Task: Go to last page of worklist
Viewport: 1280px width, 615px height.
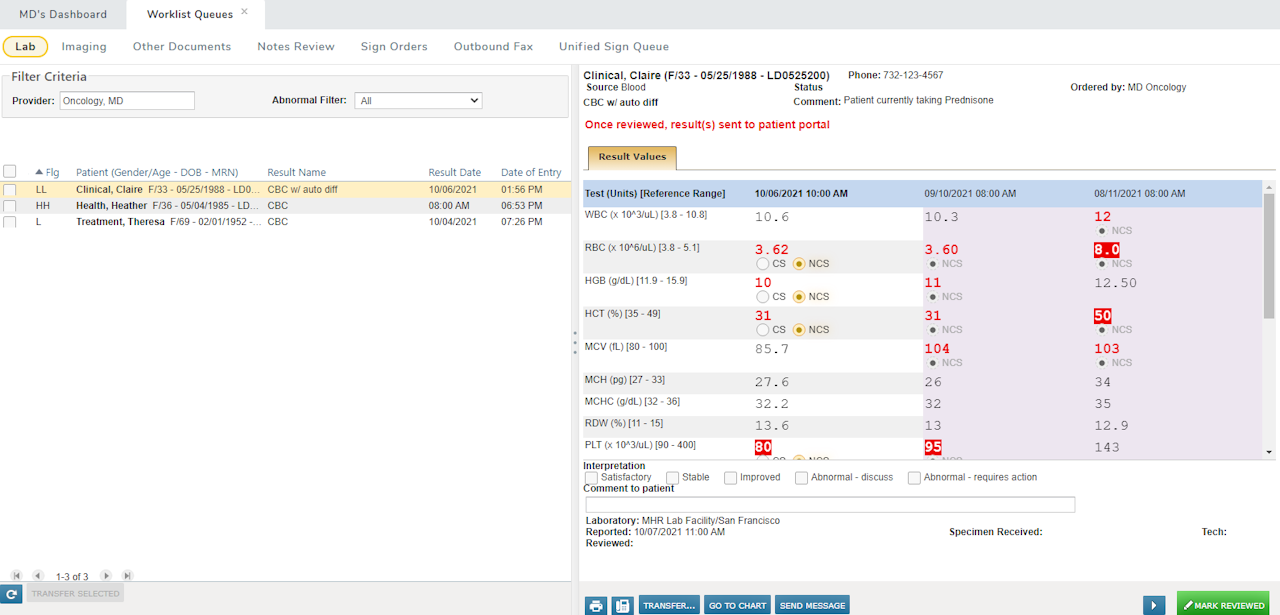Action: (127, 576)
